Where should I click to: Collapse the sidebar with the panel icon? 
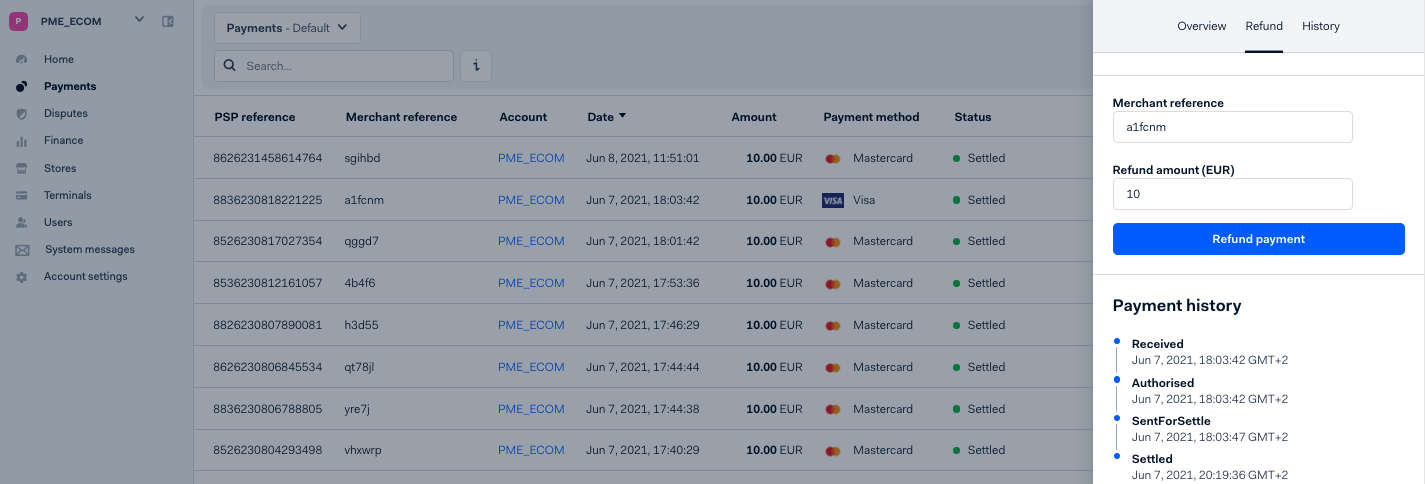(x=168, y=21)
